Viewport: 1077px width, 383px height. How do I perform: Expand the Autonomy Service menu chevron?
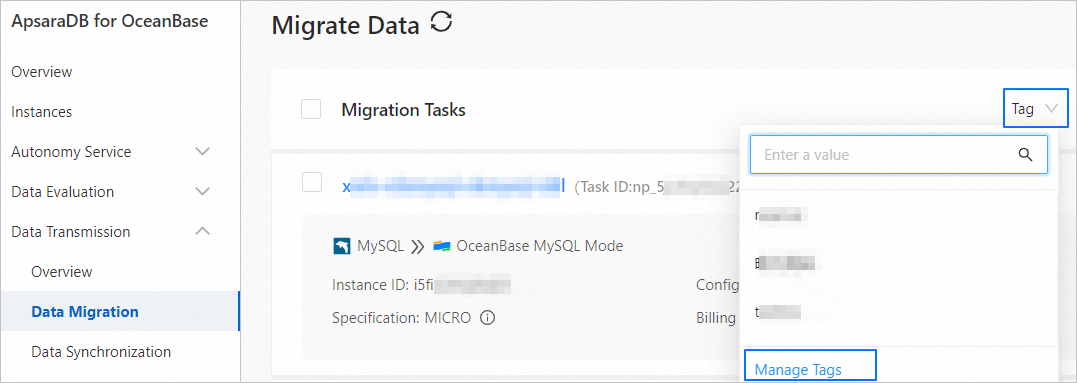(203, 151)
